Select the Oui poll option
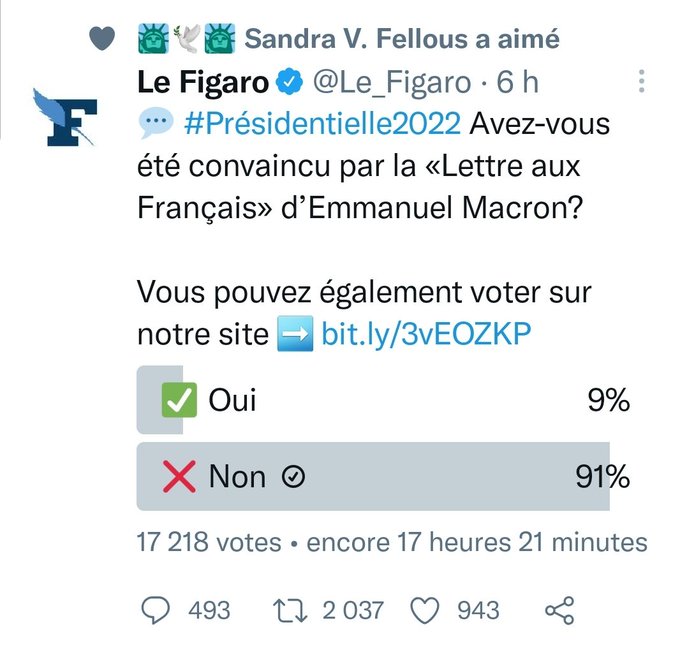 pos(233,401)
